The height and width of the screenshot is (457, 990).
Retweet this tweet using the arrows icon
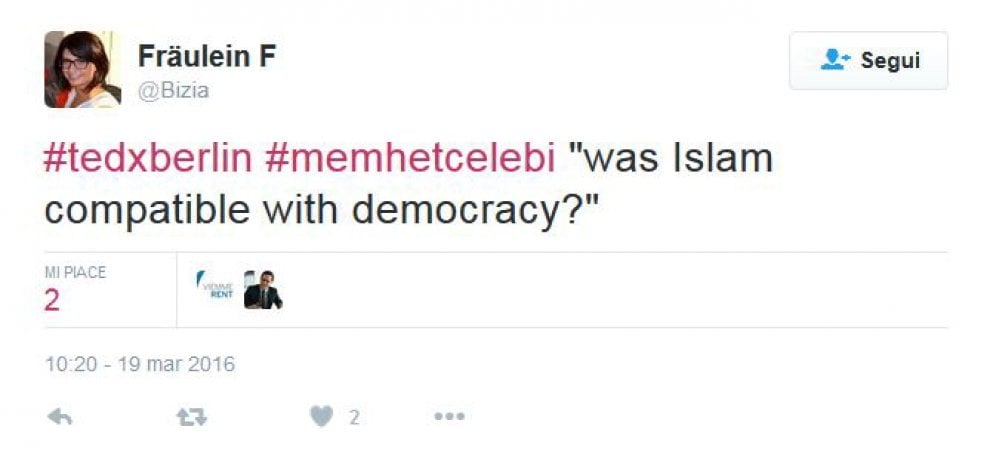point(191,417)
